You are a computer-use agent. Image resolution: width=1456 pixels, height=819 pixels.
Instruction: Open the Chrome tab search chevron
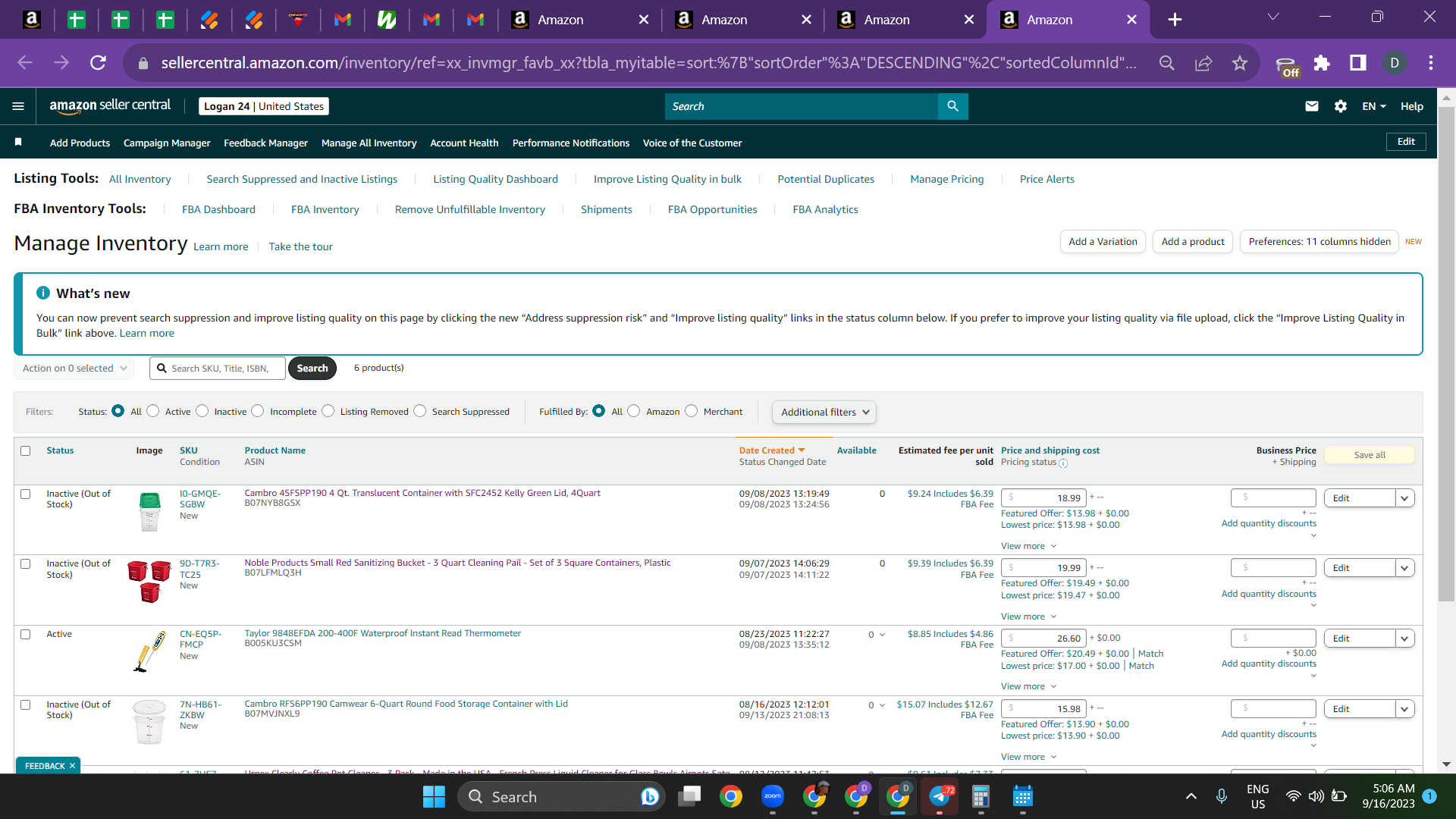(1273, 17)
